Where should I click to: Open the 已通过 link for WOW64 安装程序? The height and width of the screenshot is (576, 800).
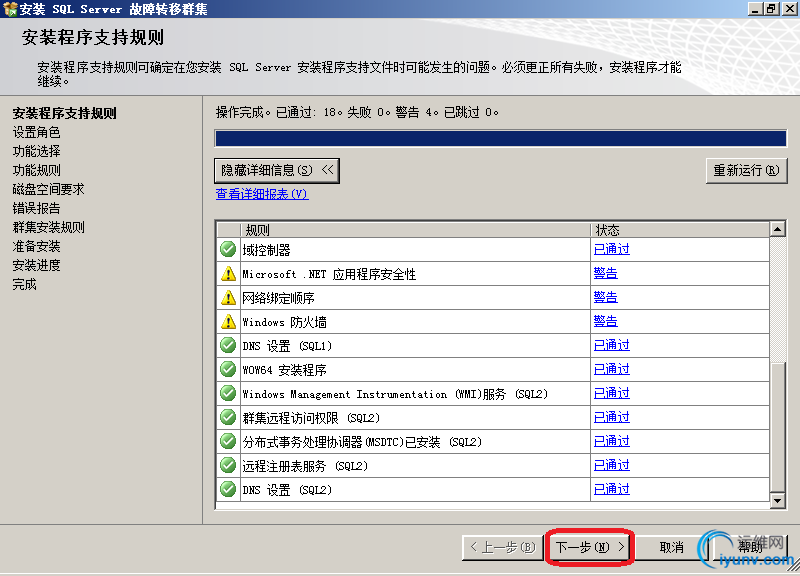click(x=612, y=369)
